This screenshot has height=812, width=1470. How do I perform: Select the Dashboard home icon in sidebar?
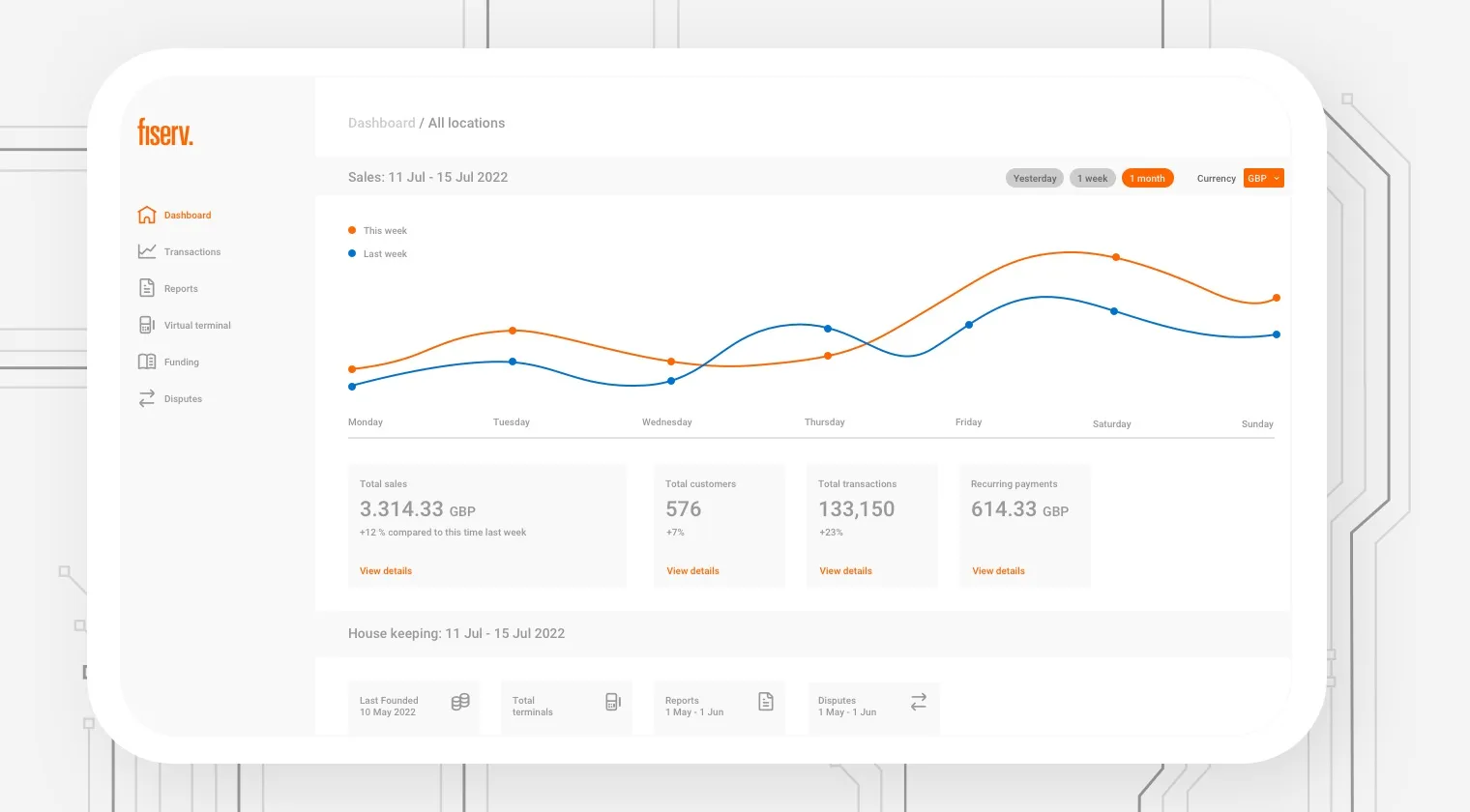coord(147,214)
